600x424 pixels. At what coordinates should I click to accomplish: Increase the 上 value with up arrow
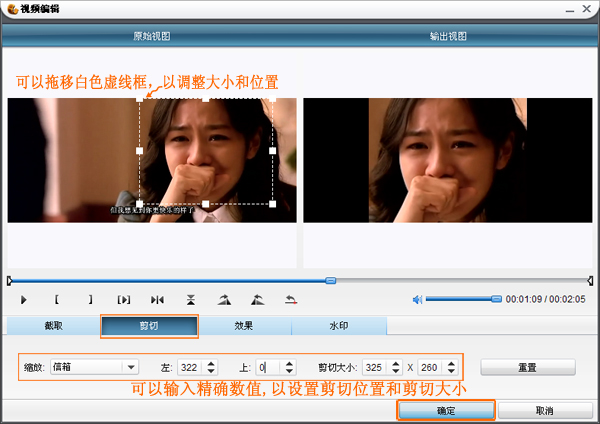coord(290,364)
